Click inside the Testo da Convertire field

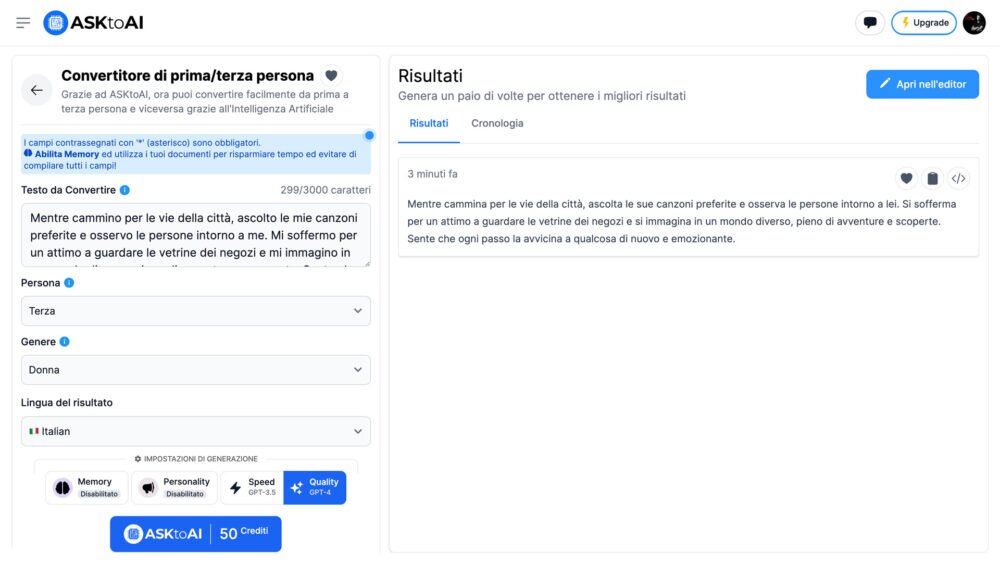196,235
